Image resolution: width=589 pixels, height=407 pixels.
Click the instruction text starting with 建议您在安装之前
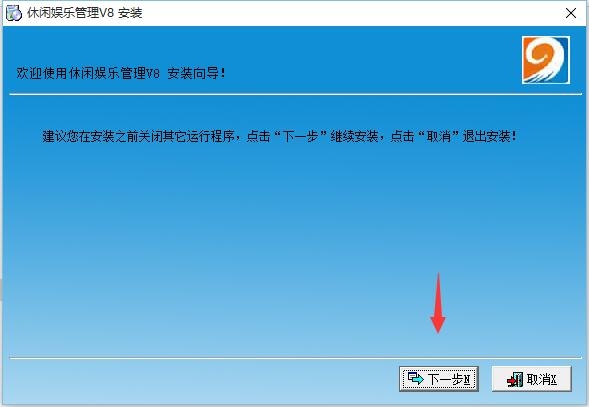[279, 136]
